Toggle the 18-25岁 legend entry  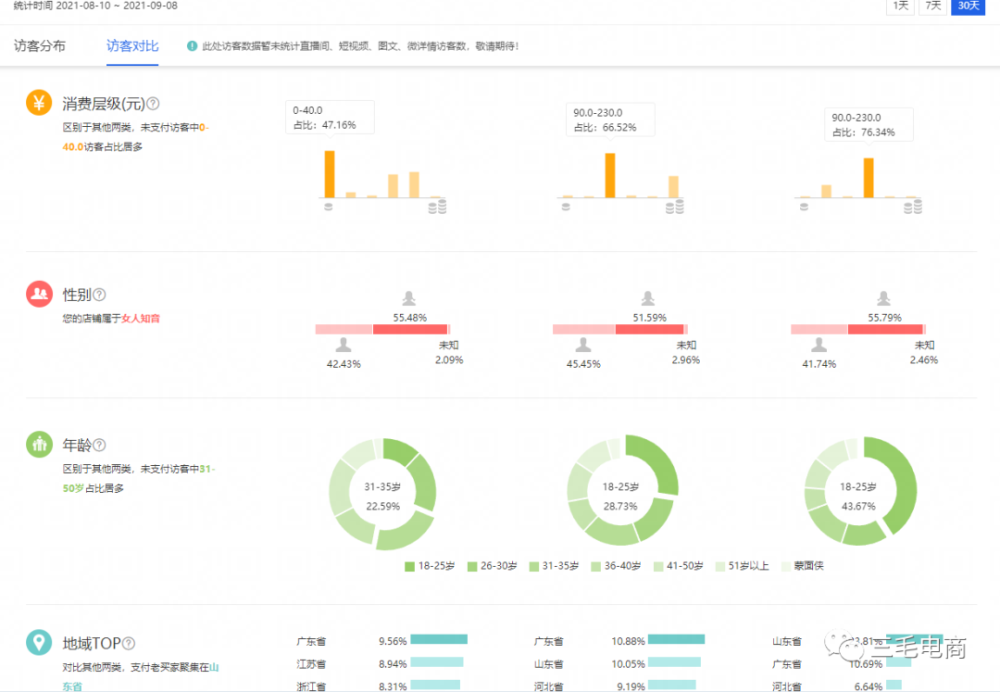(430, 566)
